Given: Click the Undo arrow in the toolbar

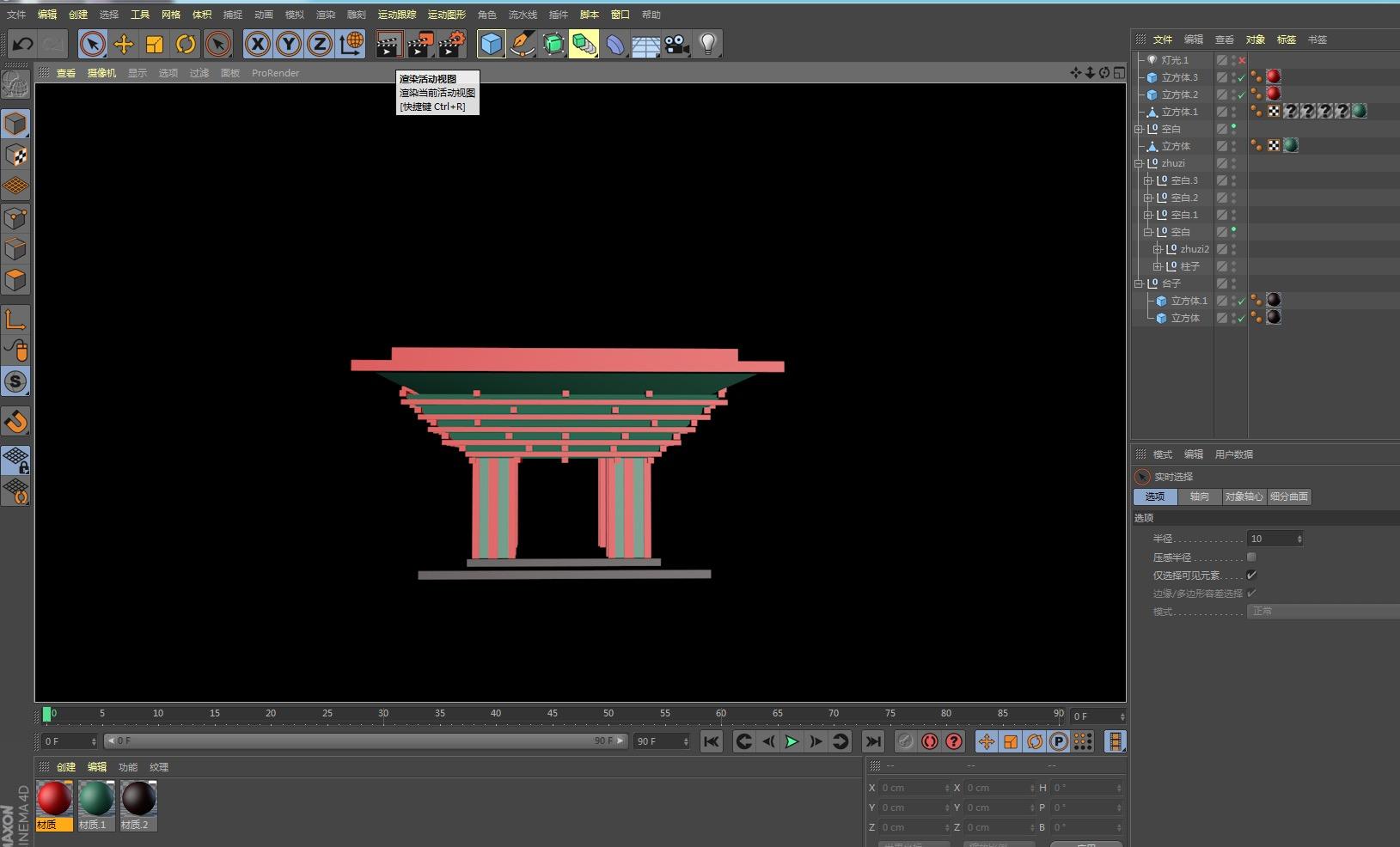Looking at the screenshot, I should pos(23,44).
